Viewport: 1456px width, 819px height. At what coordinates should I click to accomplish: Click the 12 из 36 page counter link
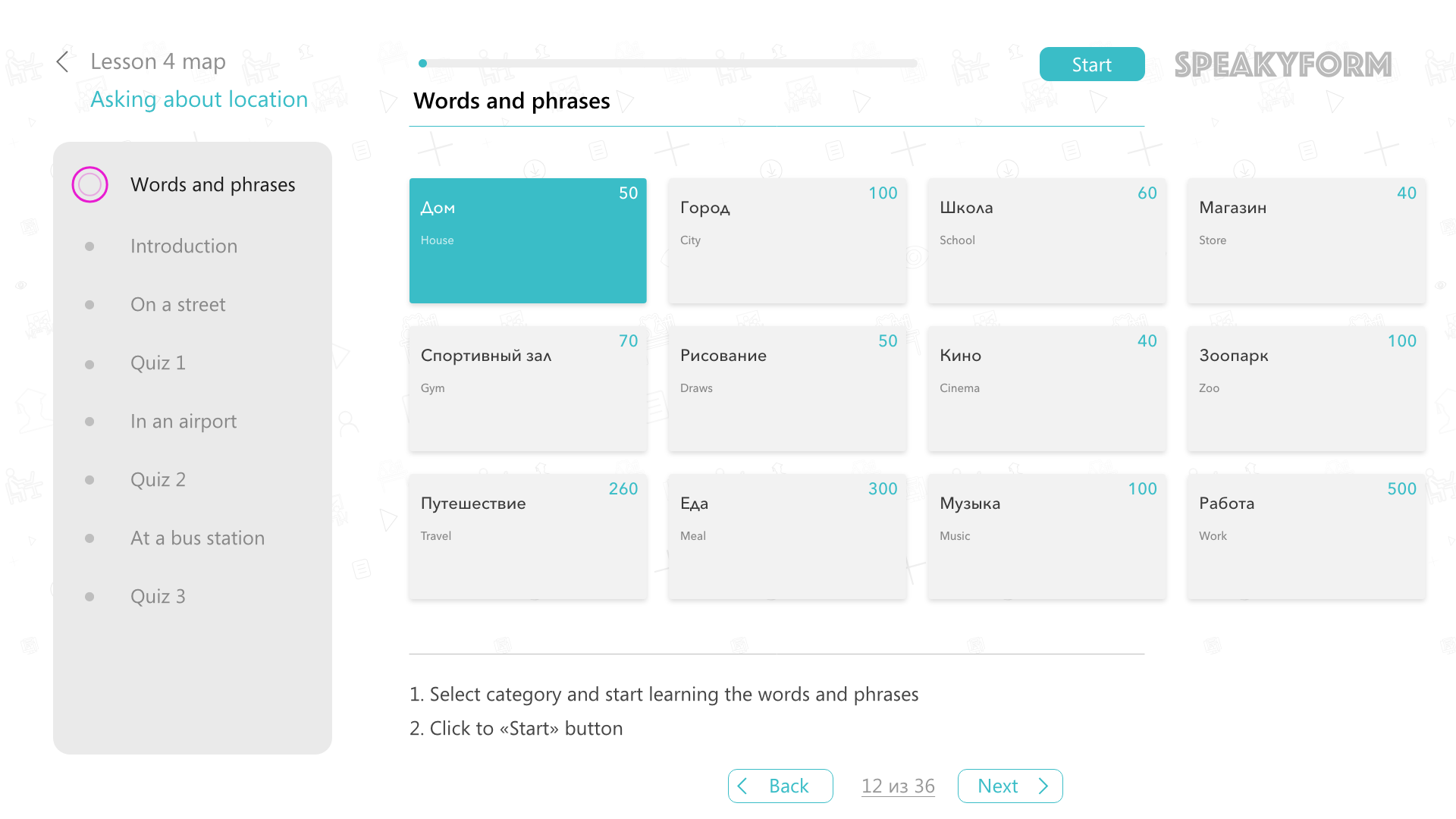point(898,786)
